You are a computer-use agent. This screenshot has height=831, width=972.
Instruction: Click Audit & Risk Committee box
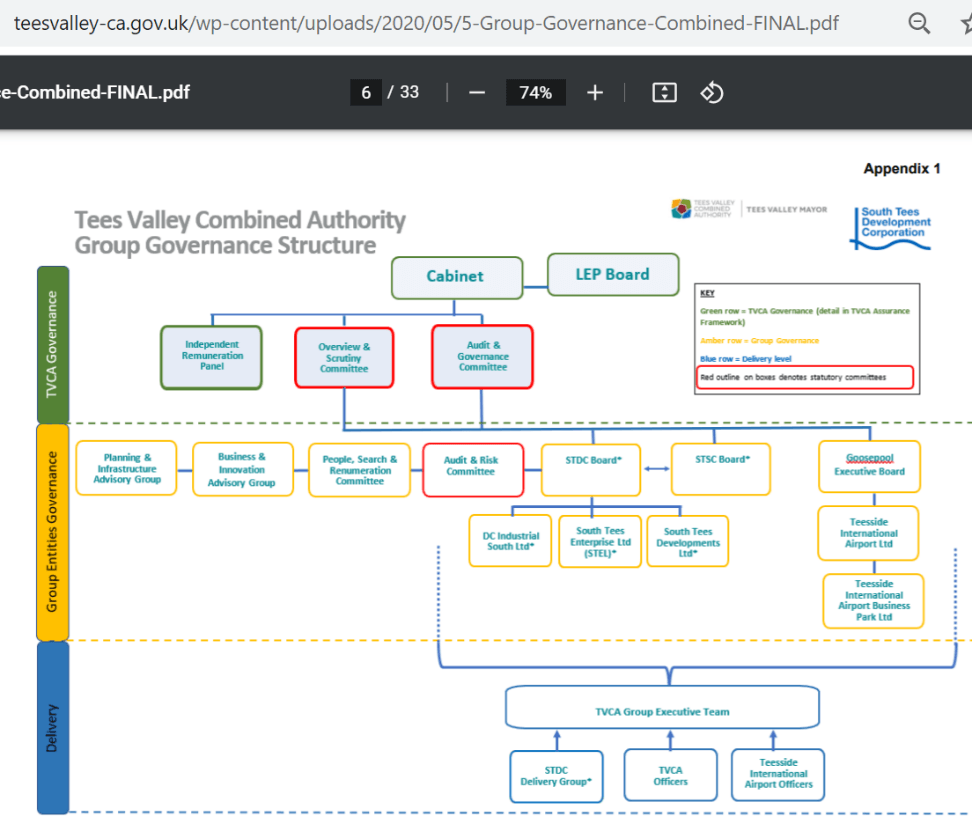(473, 470)
